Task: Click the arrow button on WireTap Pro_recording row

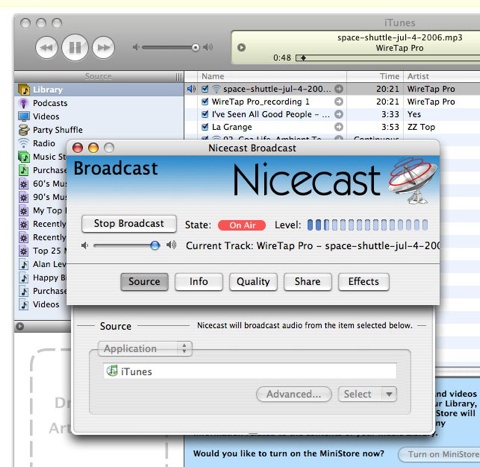Action: [x=339, y=102]
